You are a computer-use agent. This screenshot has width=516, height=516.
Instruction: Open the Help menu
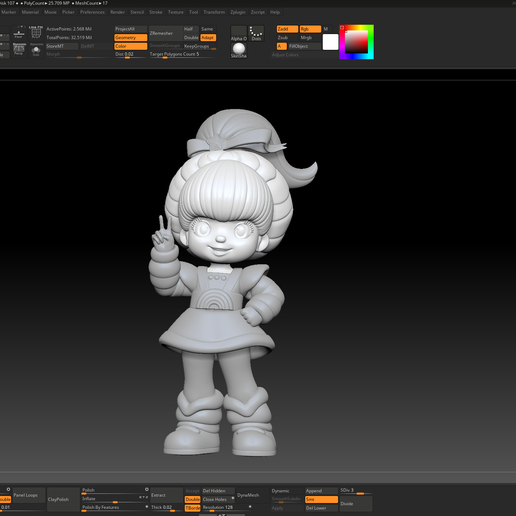275,12
